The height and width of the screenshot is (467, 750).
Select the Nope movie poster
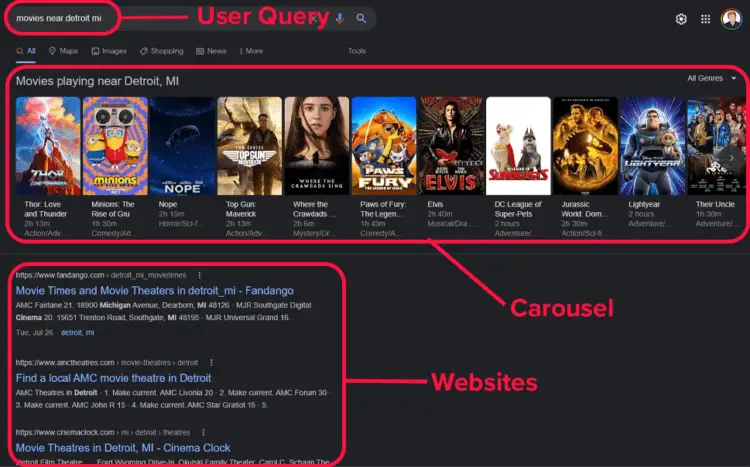coord(182,146)
